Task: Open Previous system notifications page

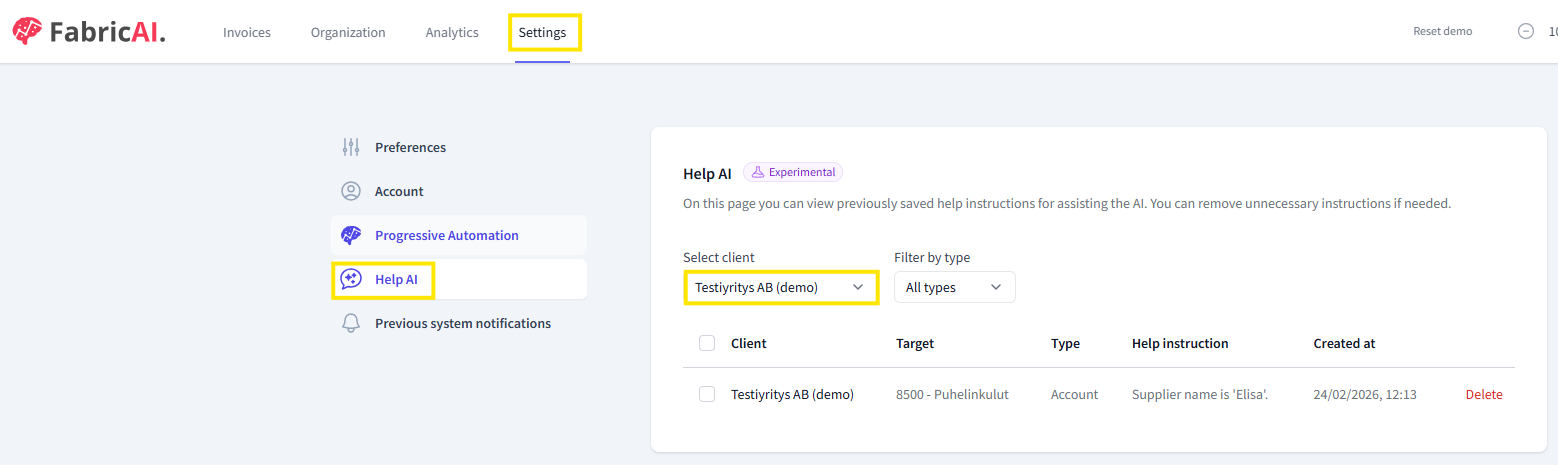Action: pos(462,323)
